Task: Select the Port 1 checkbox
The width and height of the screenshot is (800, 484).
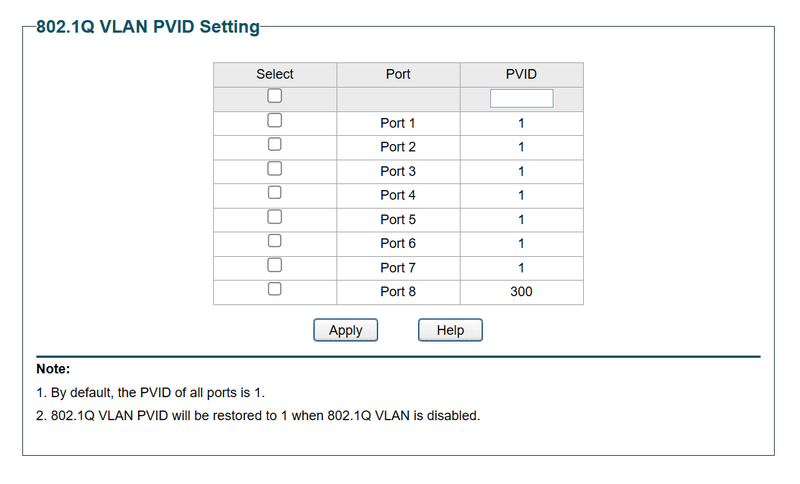Action: 274,121
